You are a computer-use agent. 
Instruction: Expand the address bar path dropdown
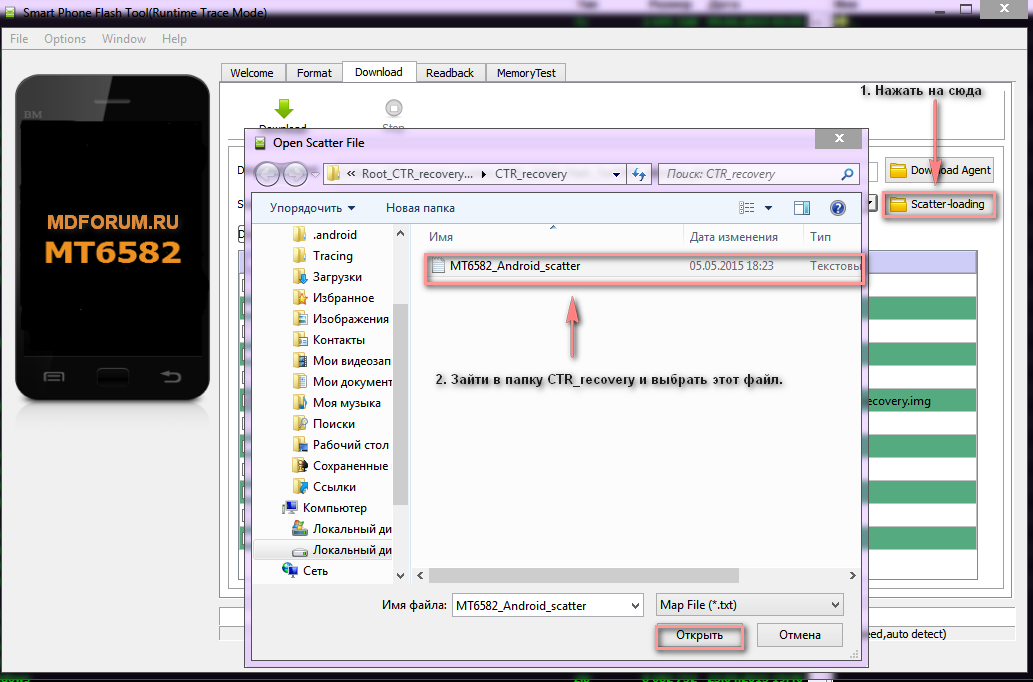[x=616, y=175]
